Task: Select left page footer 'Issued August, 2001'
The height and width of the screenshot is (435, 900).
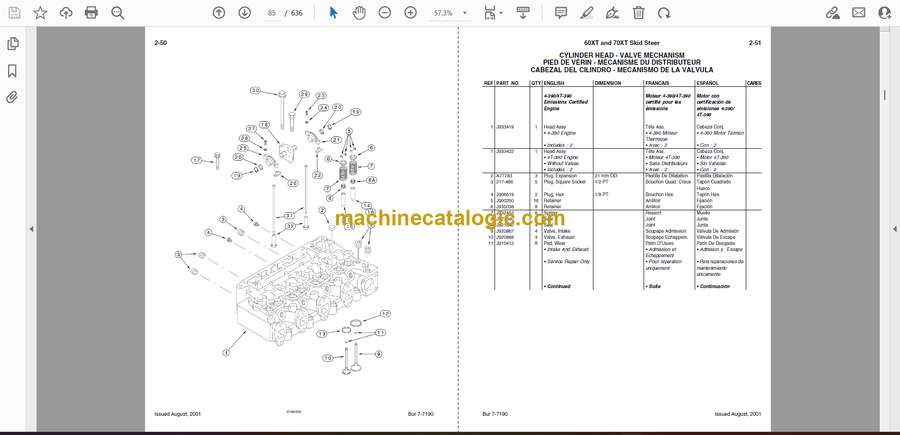Action: 177,414
